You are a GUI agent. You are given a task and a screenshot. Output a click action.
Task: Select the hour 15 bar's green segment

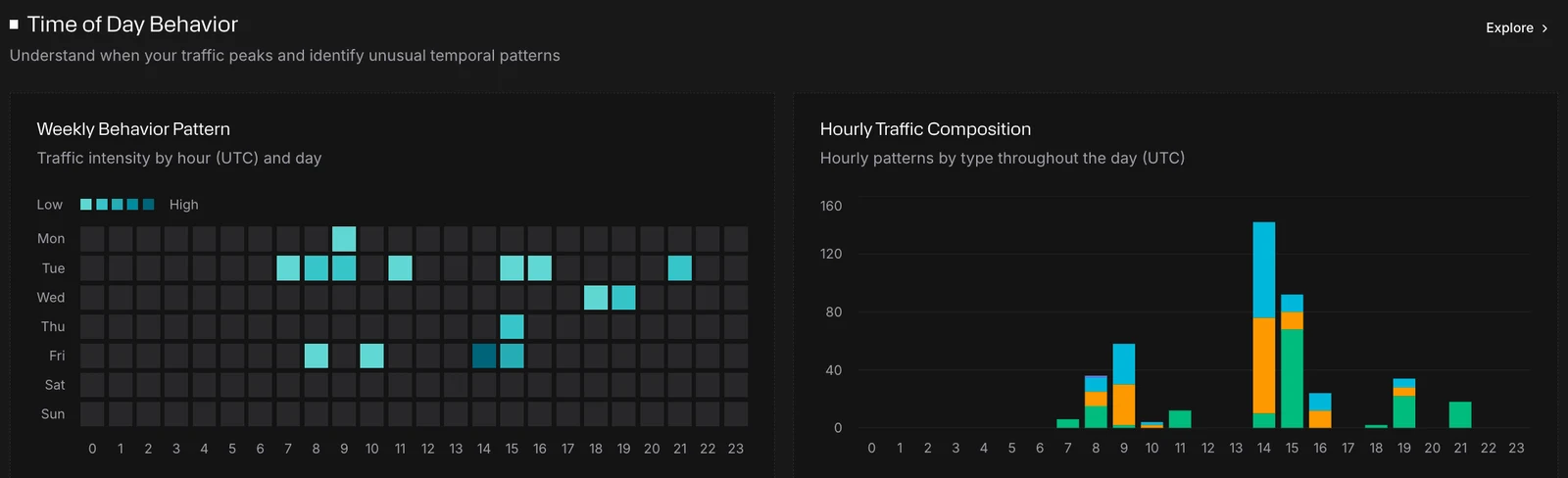[1292, 378]
